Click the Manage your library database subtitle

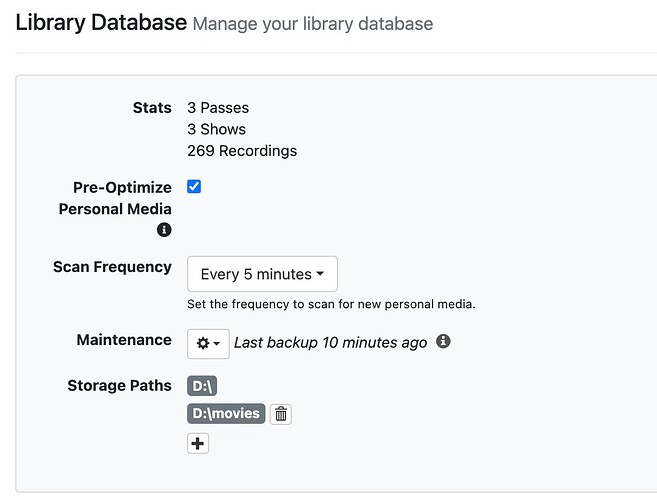pyautogui.click(x=313, y=23)
